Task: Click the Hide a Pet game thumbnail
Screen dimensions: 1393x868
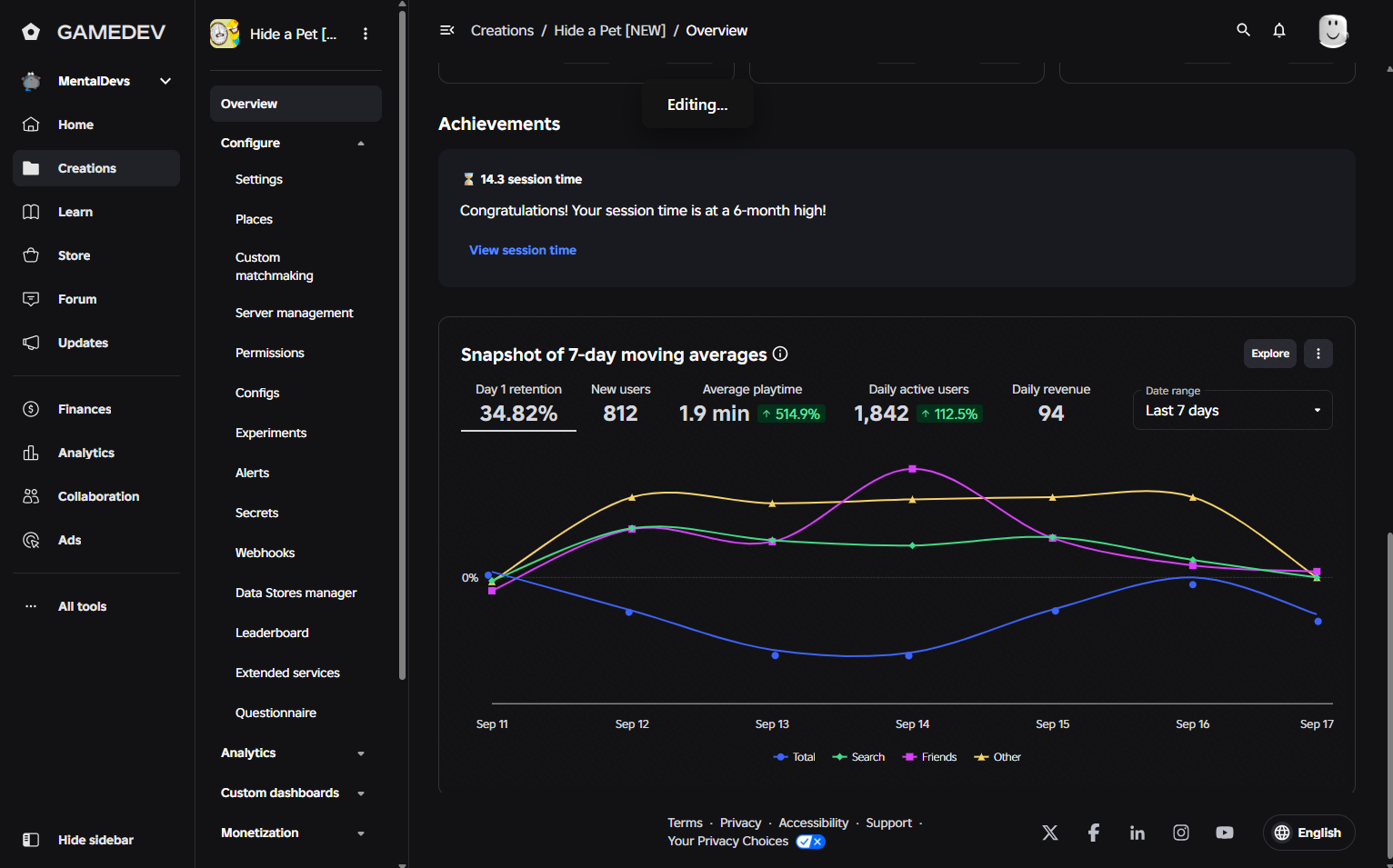Action: click(225, 34)
